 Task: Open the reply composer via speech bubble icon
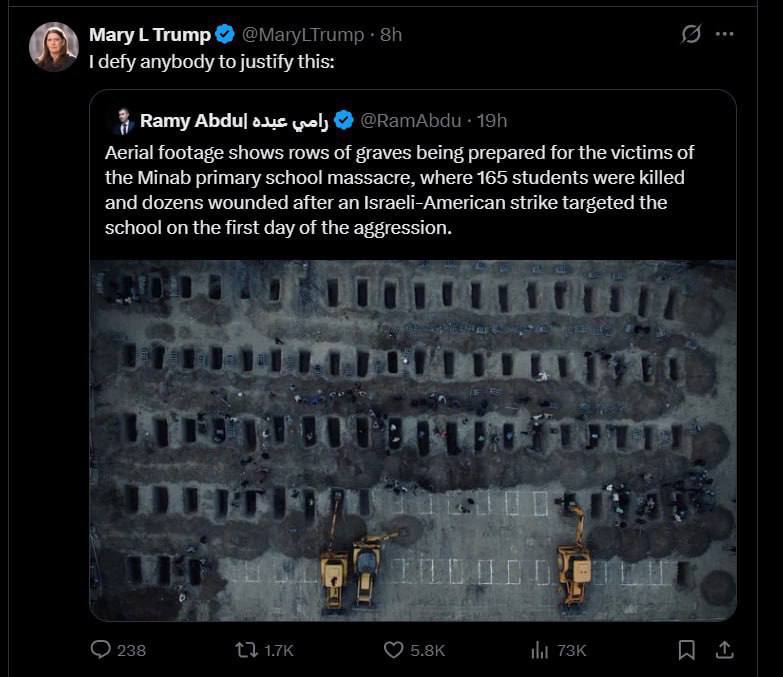coord(101,650)
